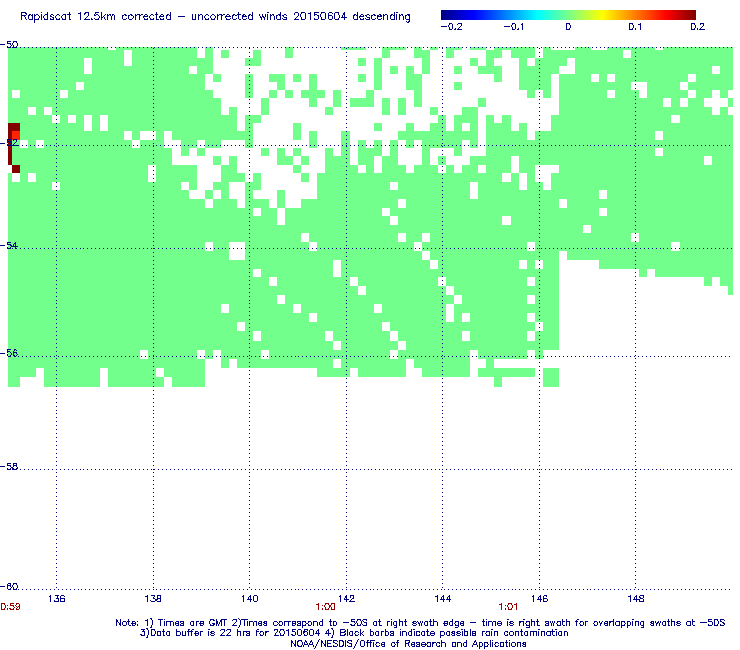Click the -56 latitude axis label
The height and width of the screenshot is (650, 740).
[9, 353]
